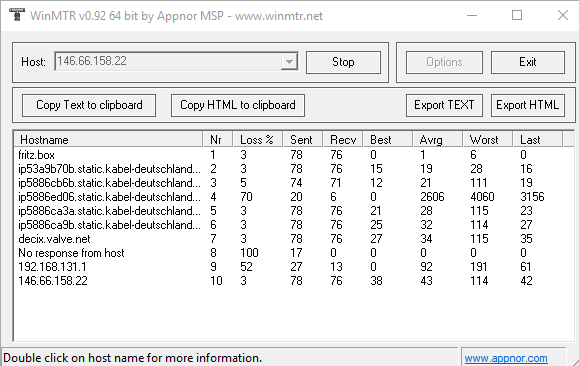Image resolution: width=579 pixels, height=366 pixels.
Task: Copy HTML to clipboard
Action: click(238, 105)
